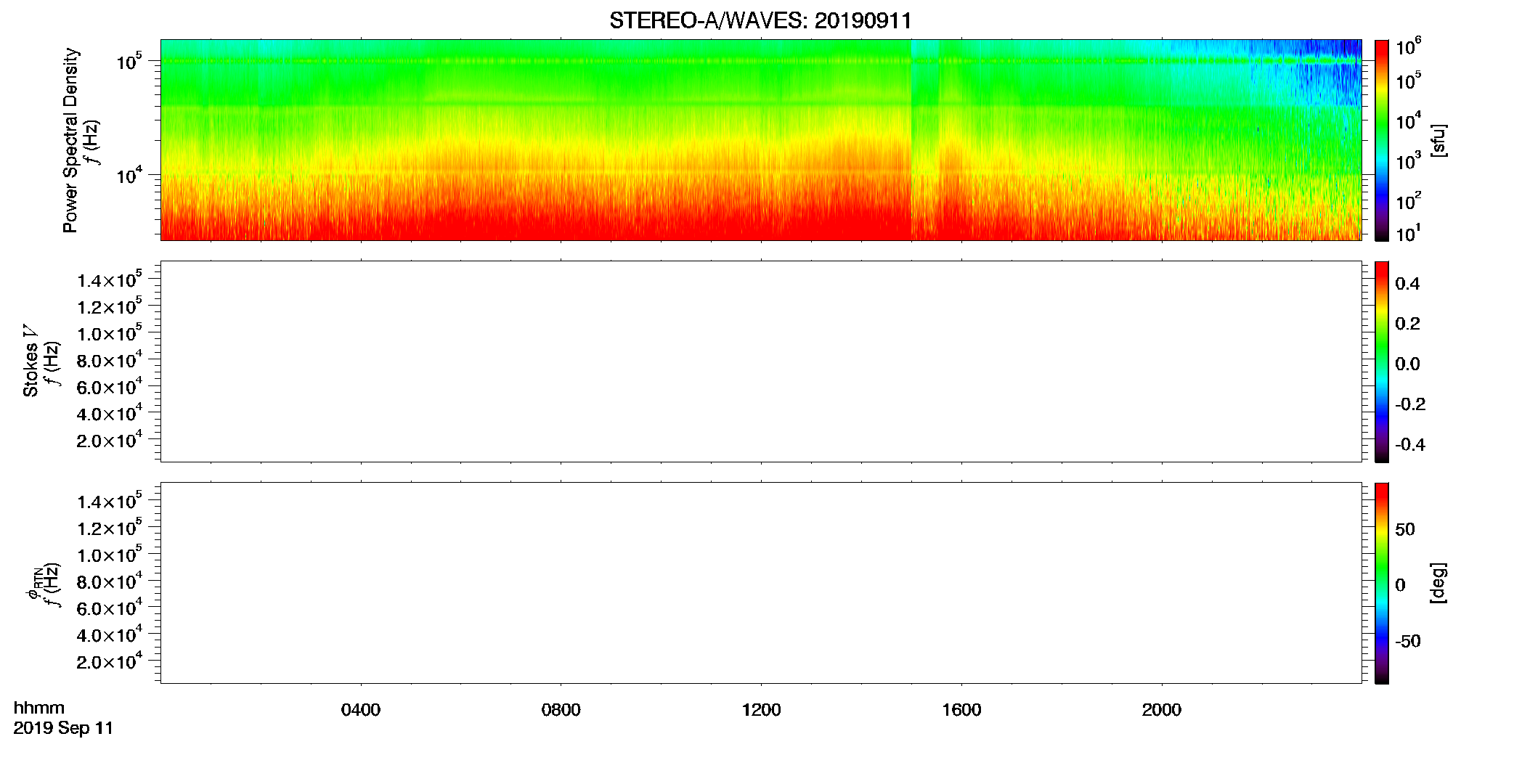This screenshot has height=784, width=1522.
Task: Click the -50 label on the degrees color bar
Action: point(1408,642)
